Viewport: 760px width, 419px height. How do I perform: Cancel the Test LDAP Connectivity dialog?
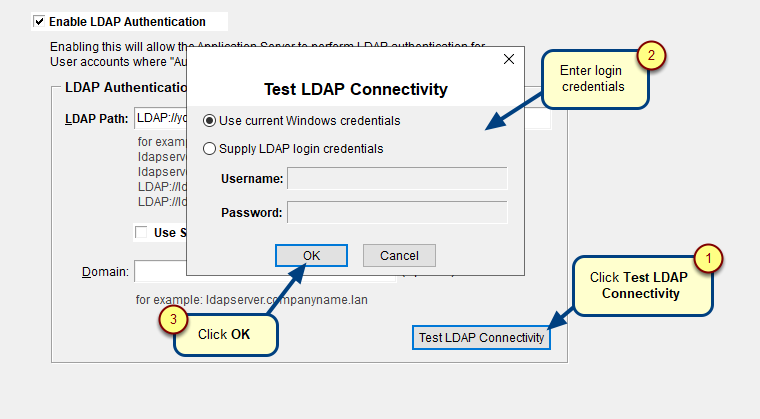coord(399,256)
